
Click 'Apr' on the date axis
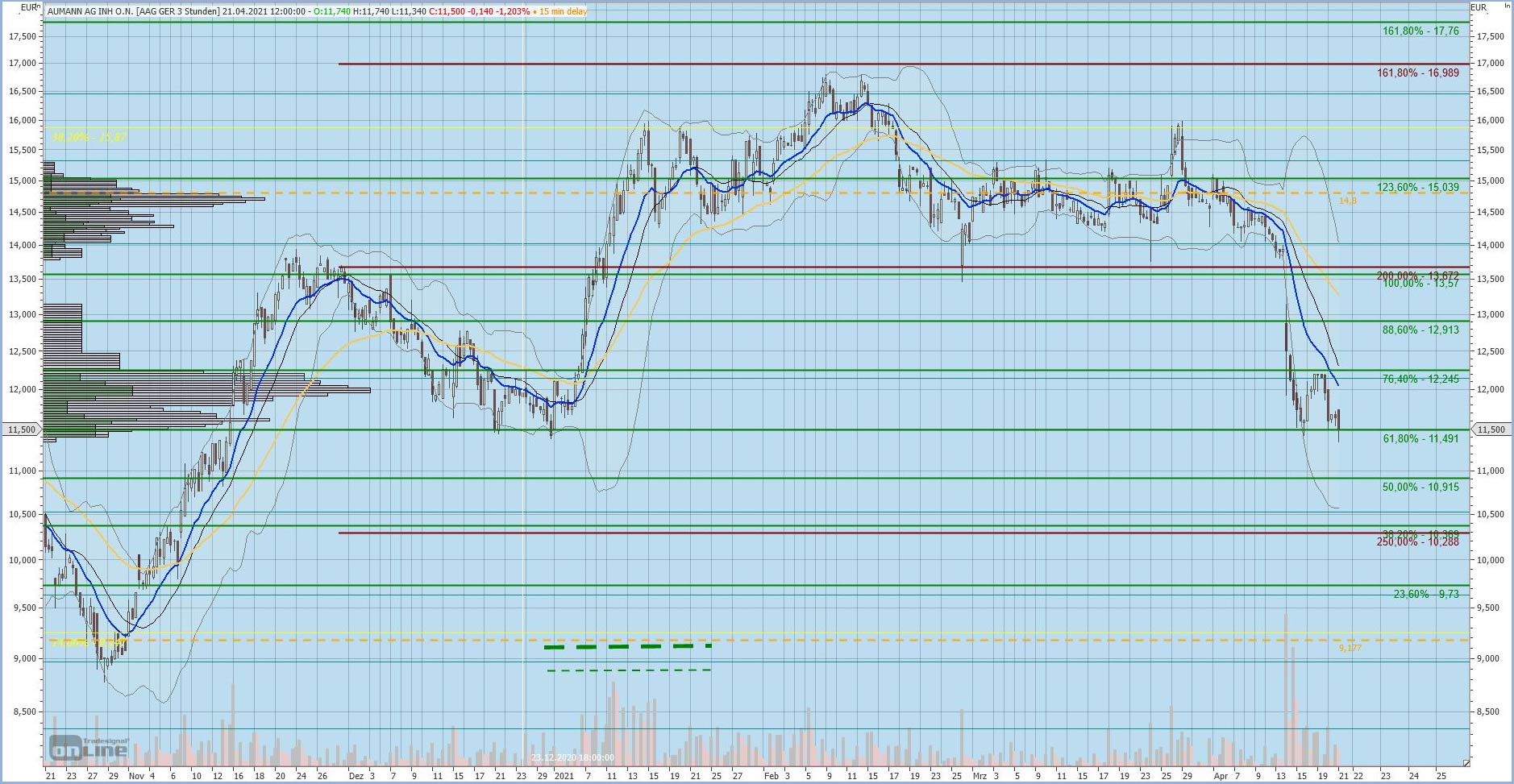1221,777
